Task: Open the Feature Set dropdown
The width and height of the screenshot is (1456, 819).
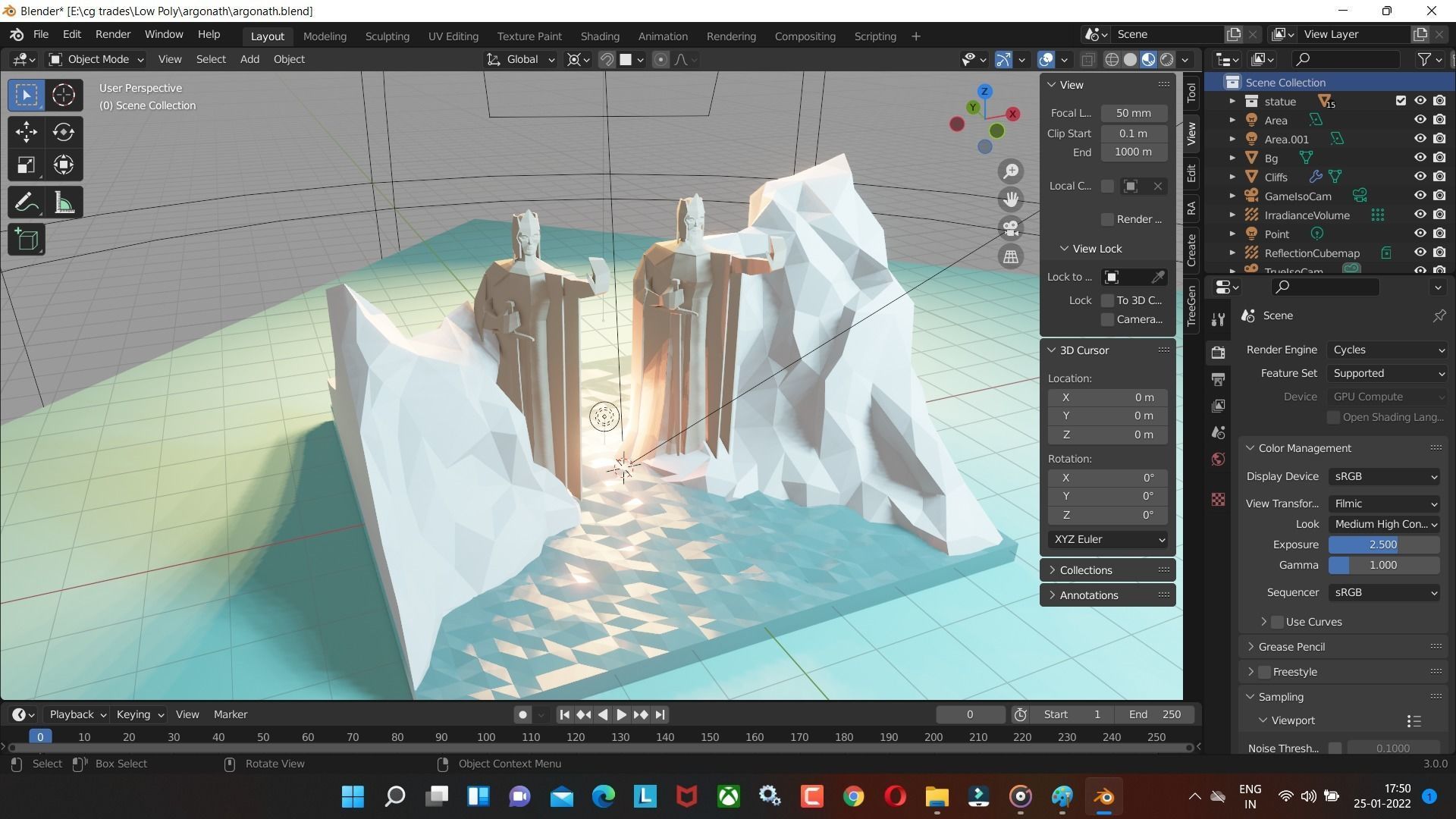Action: pos(1388,373)
